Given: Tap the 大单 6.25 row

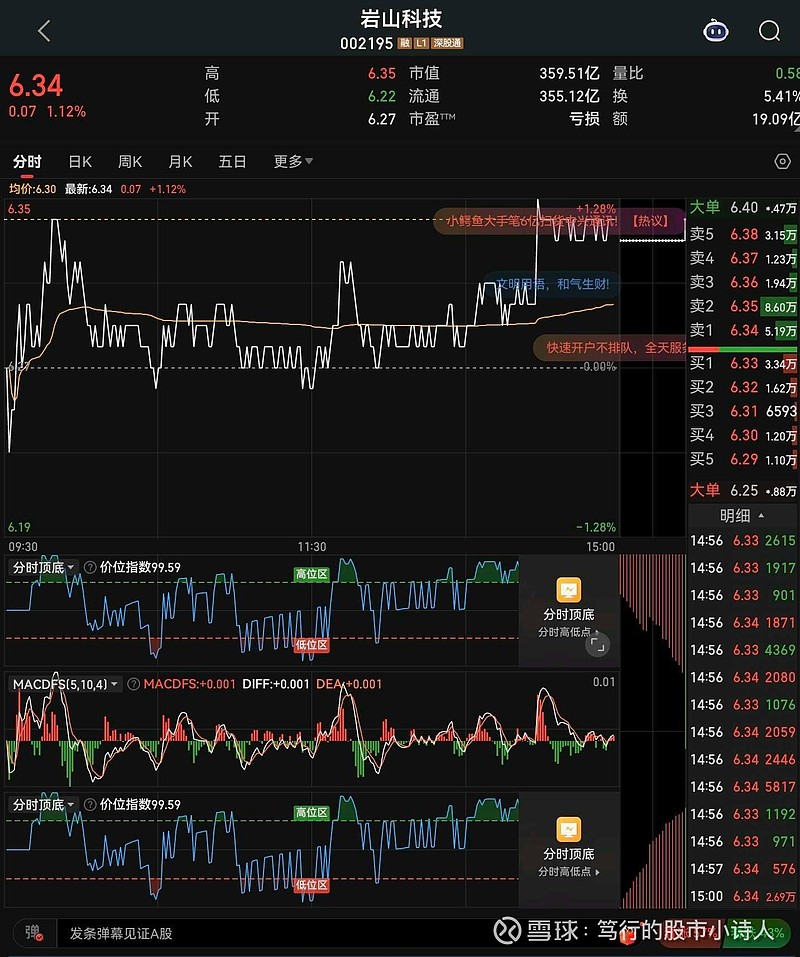Looking at the screenshot, I should pyautogui.click(x=743, y=491).
